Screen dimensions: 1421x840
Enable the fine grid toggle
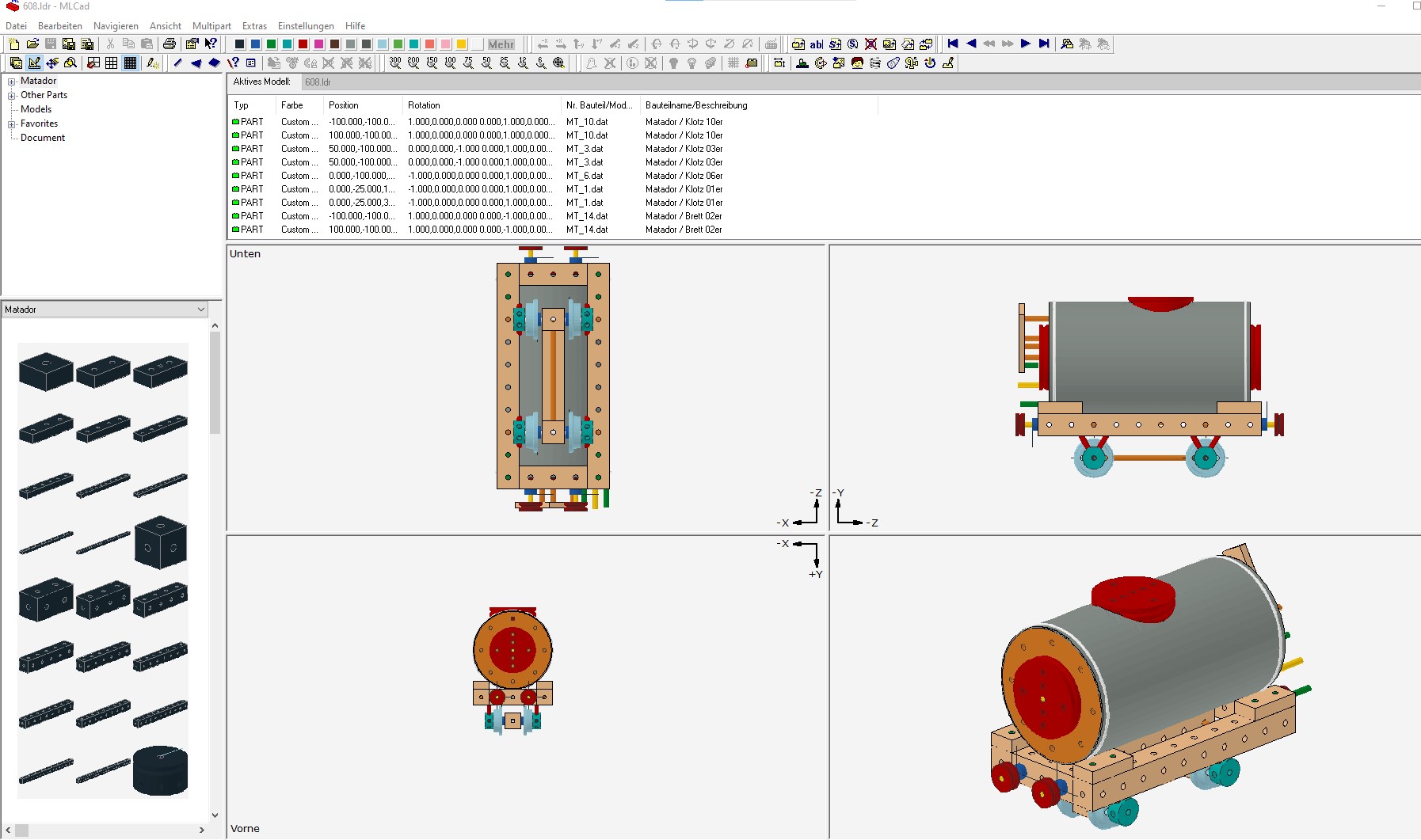[x=131, y=63]
